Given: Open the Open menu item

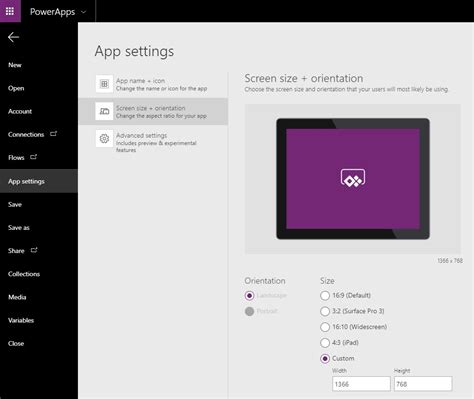Looking at the screenshot, I should click(x=16, y=88).
